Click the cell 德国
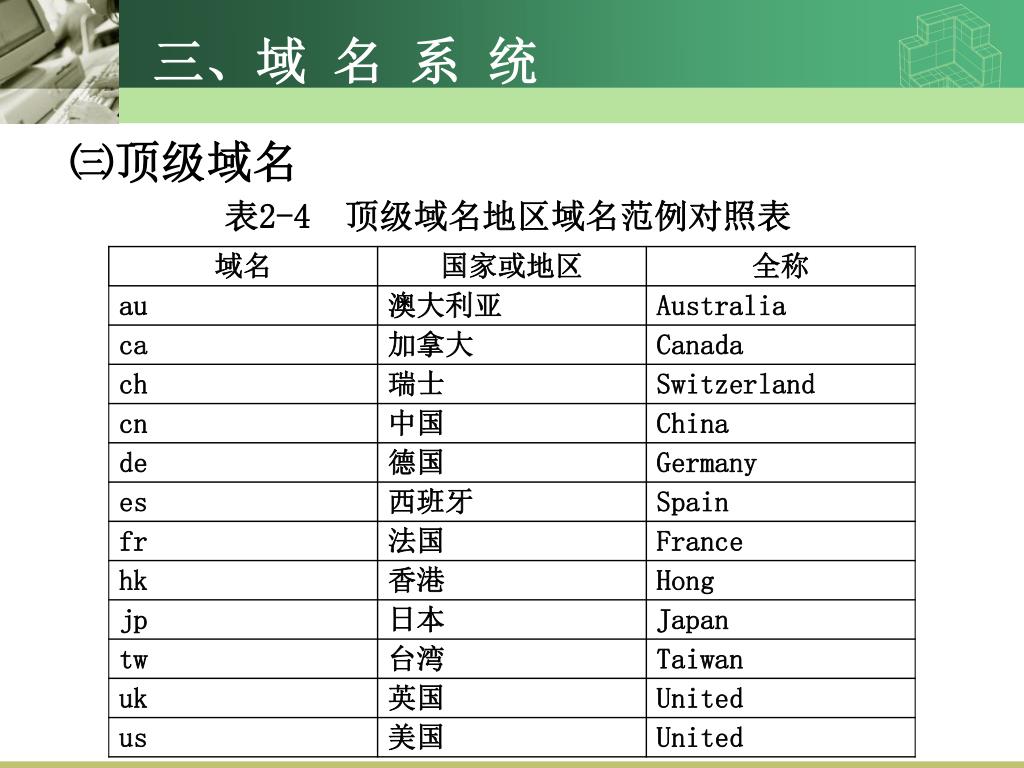The height and width of the screenshot is (768, 1024). tap(512, 462)
